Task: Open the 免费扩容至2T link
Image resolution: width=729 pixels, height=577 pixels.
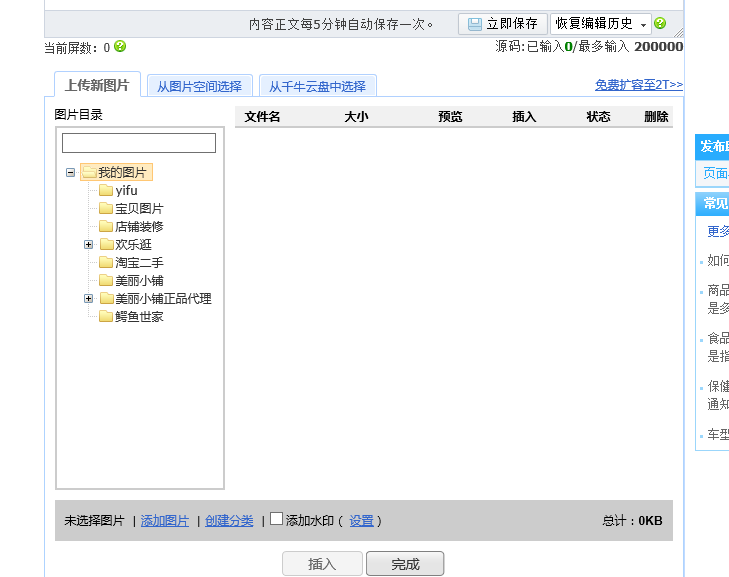Action: [x=638, y=85]
